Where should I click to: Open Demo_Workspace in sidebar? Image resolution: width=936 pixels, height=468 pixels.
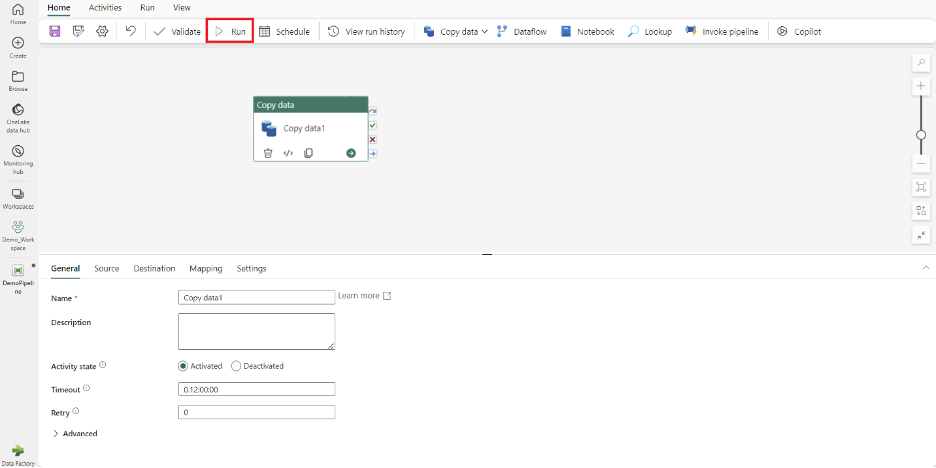[x=18, y=236]
